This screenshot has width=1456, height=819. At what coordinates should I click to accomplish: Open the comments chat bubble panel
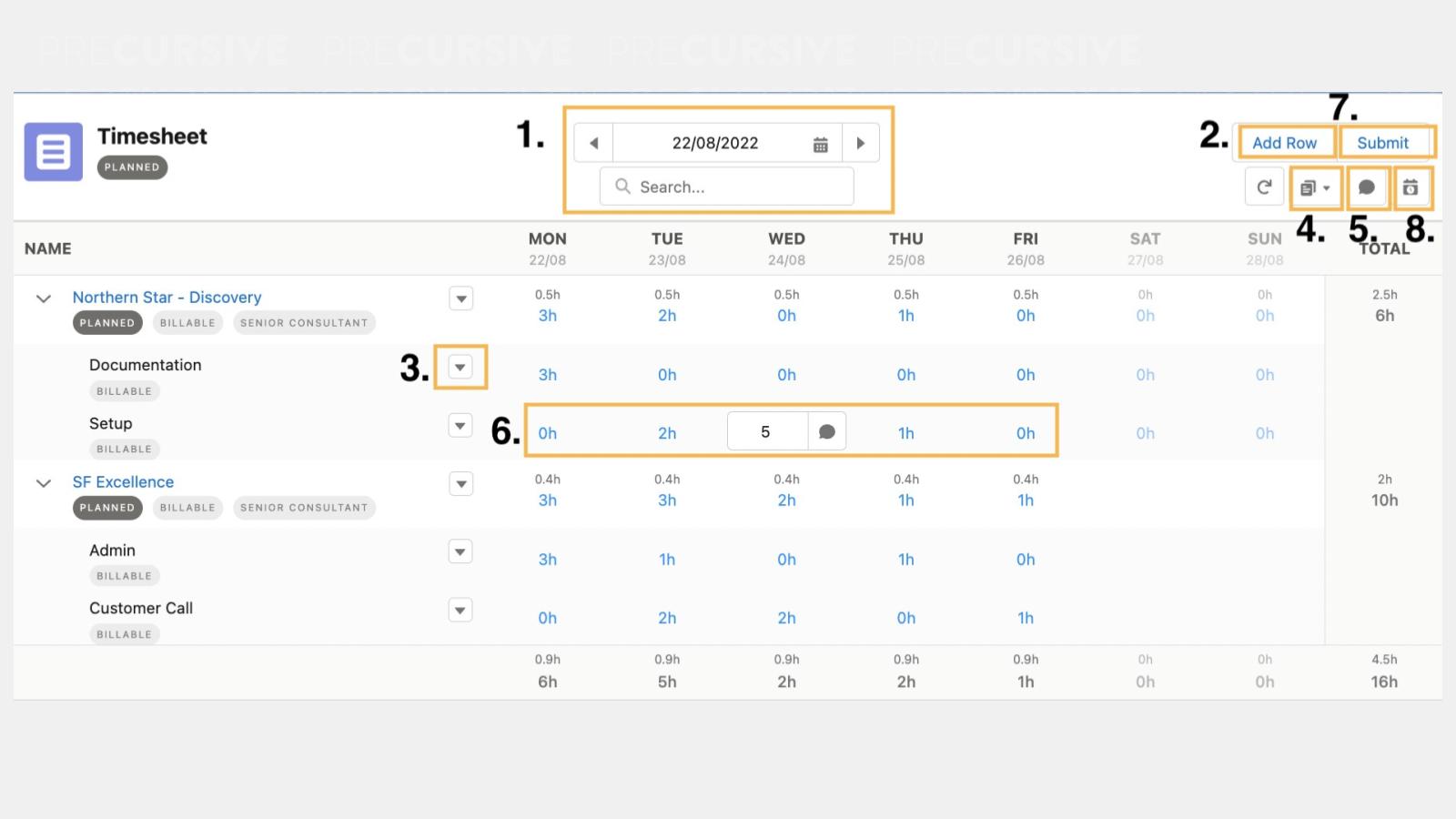pyautogui.click(x=1367, y=187)
